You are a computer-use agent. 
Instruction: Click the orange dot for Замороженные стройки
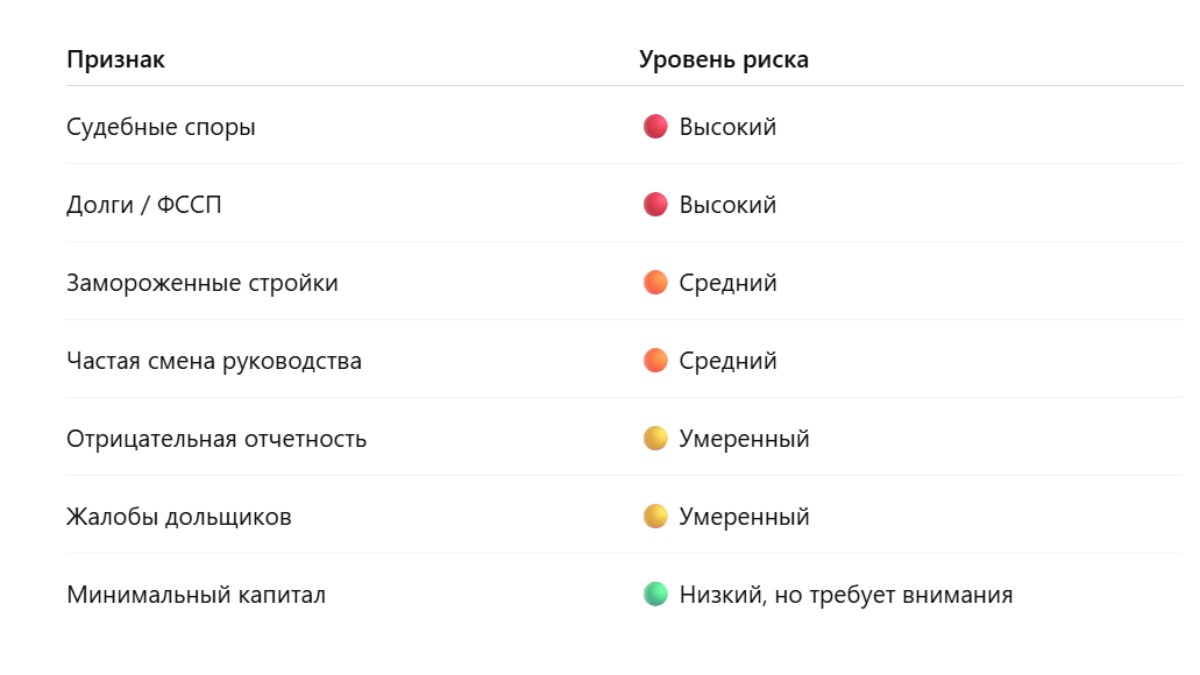(x=655, y=283)
